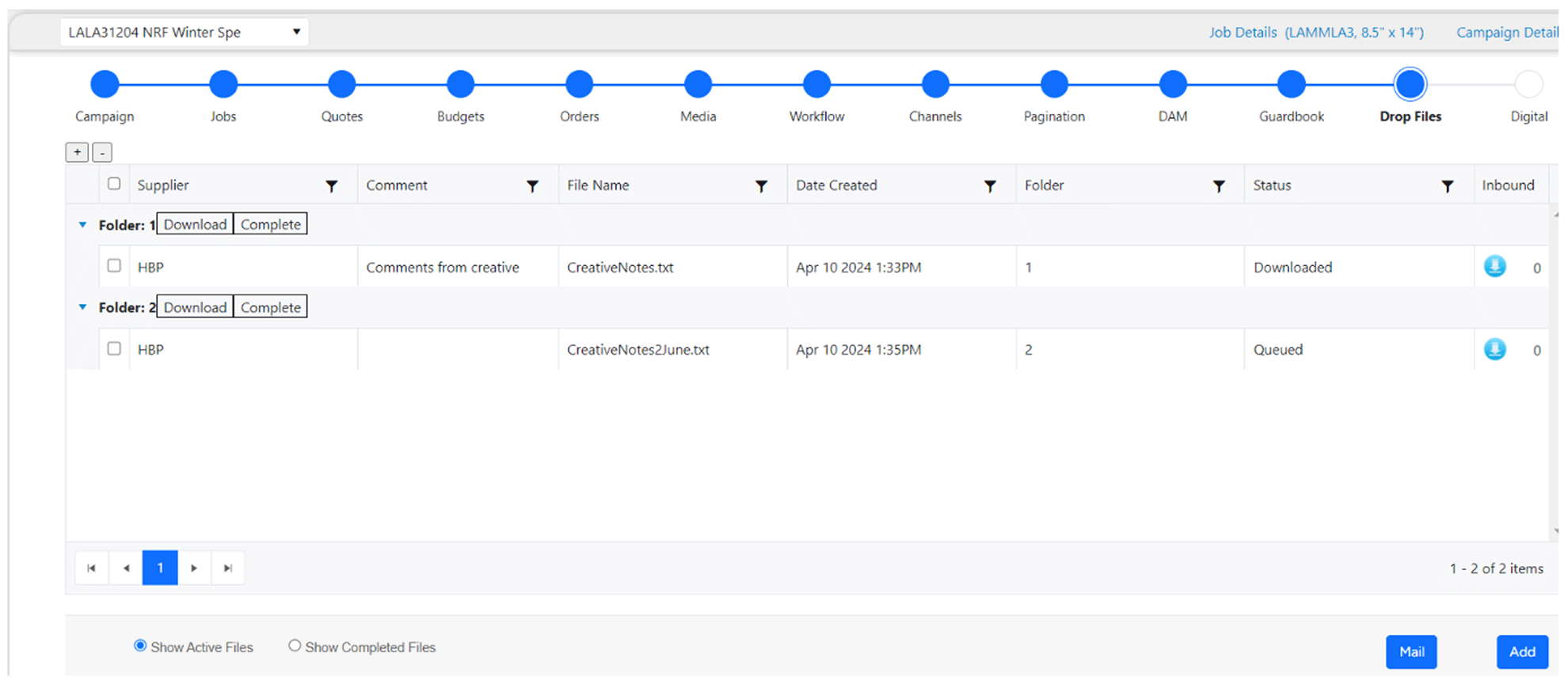Check the CreativeNotes.txt row checkbox
Image resolution: width=1568 pixels, height=684 pixels.
point(114,266)
